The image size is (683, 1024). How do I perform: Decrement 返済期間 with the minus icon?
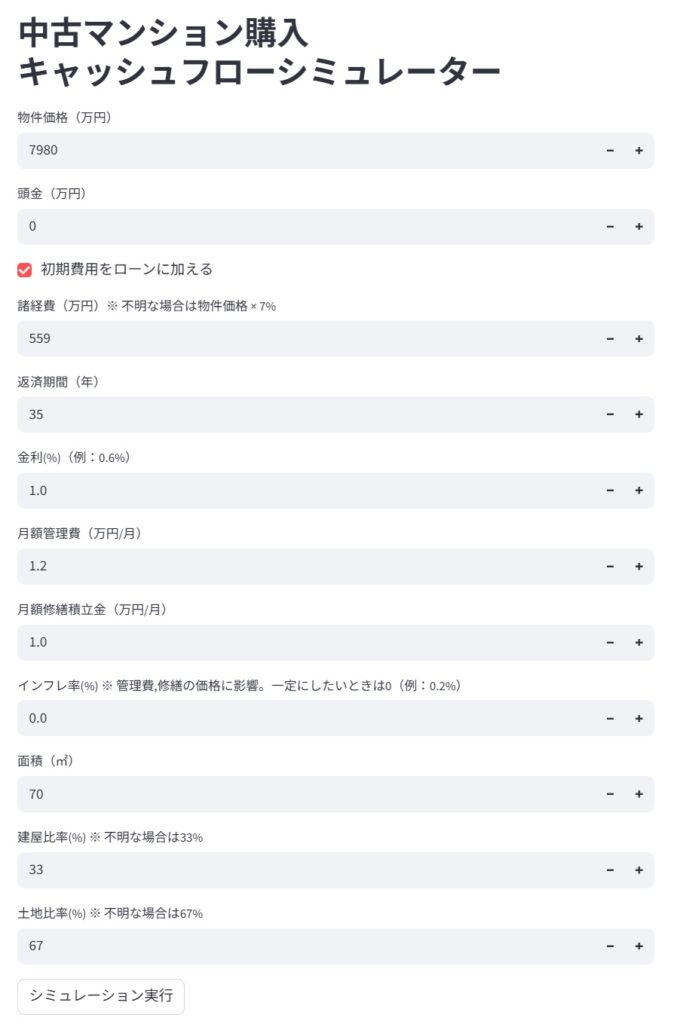tap(610, 415)
